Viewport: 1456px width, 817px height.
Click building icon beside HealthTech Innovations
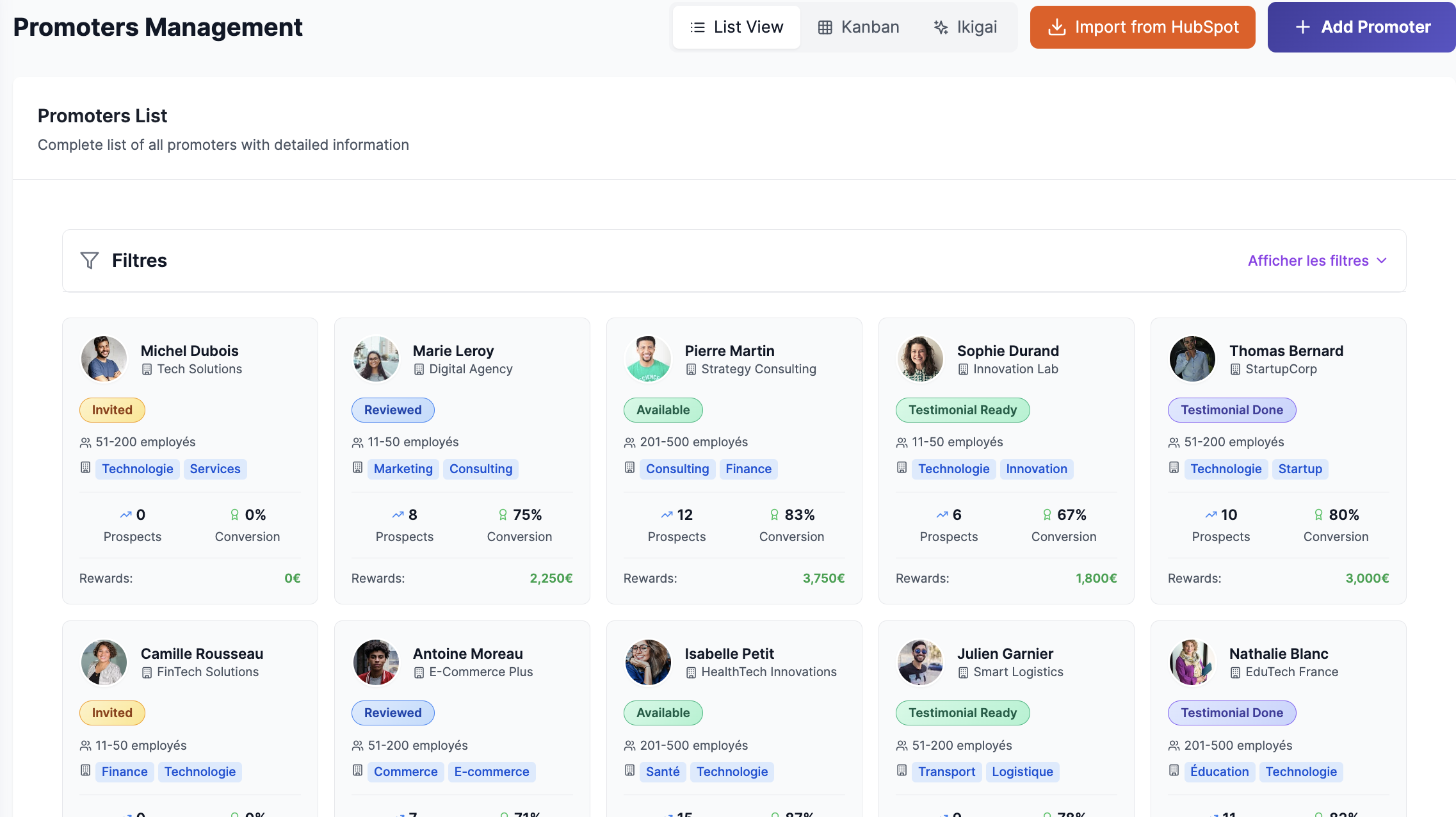coord(691,672)
